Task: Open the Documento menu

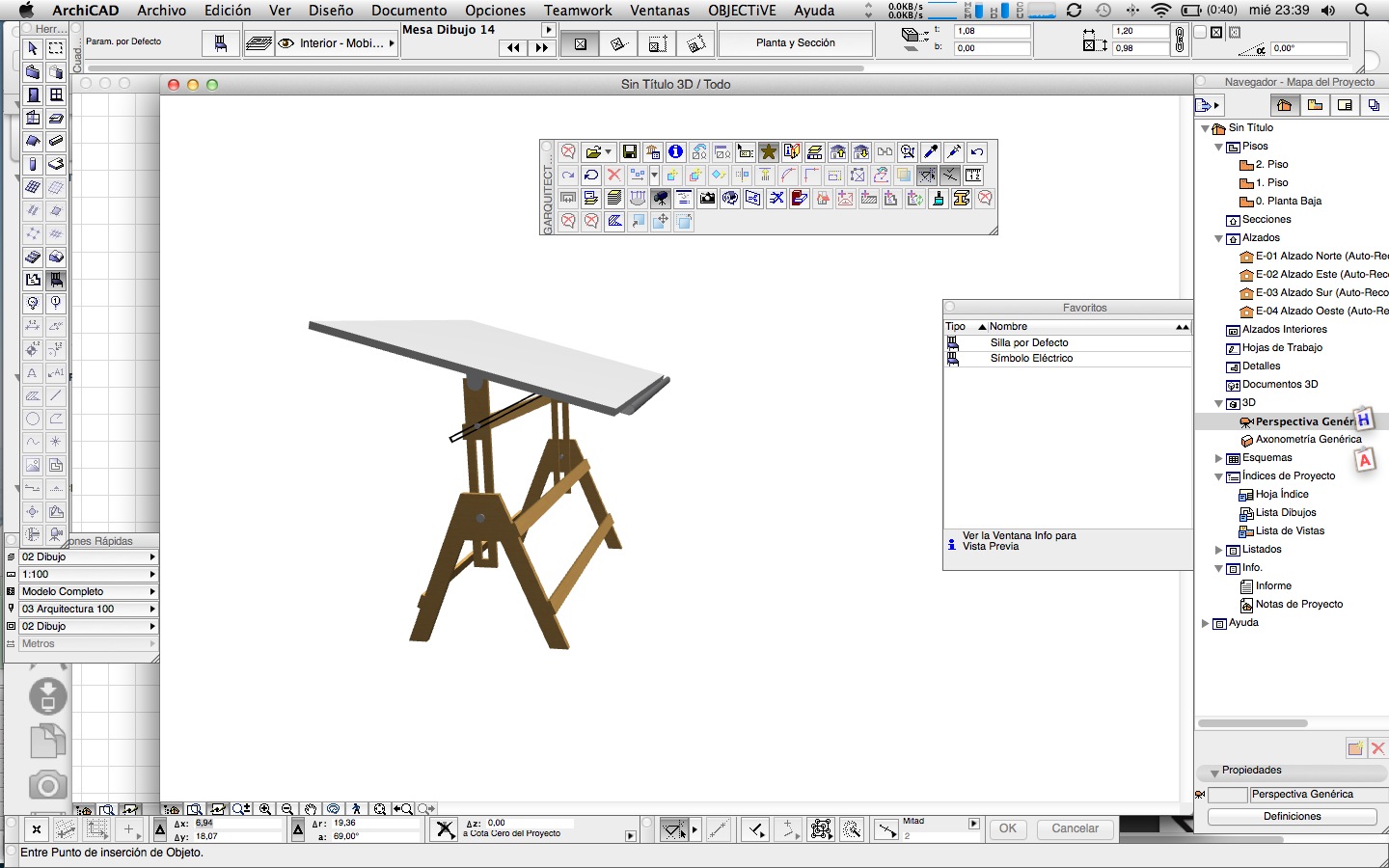Action: (x=409, y=11)
